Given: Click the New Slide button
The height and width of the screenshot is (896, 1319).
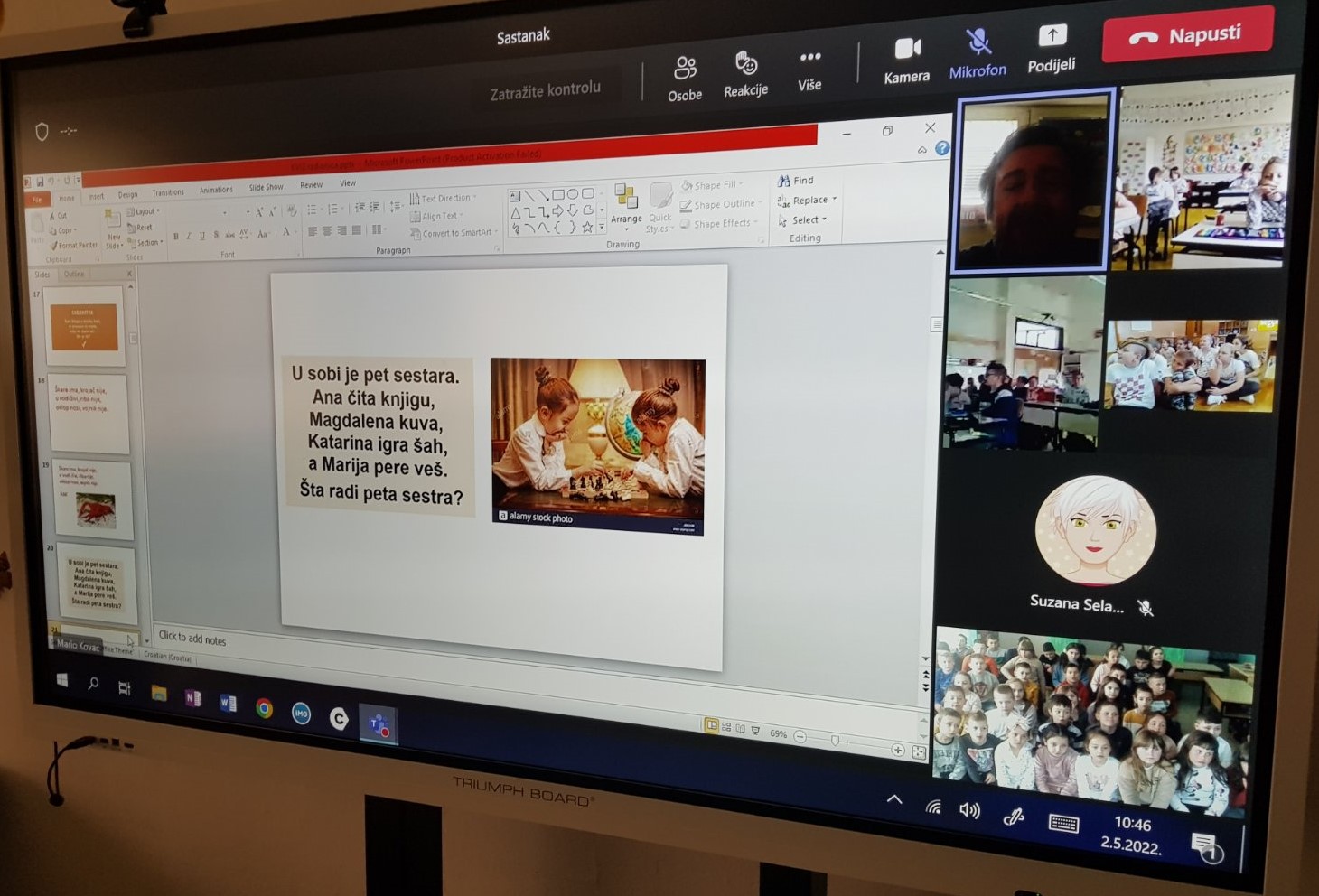Looking at the screenshot, I should coord(114,230).
